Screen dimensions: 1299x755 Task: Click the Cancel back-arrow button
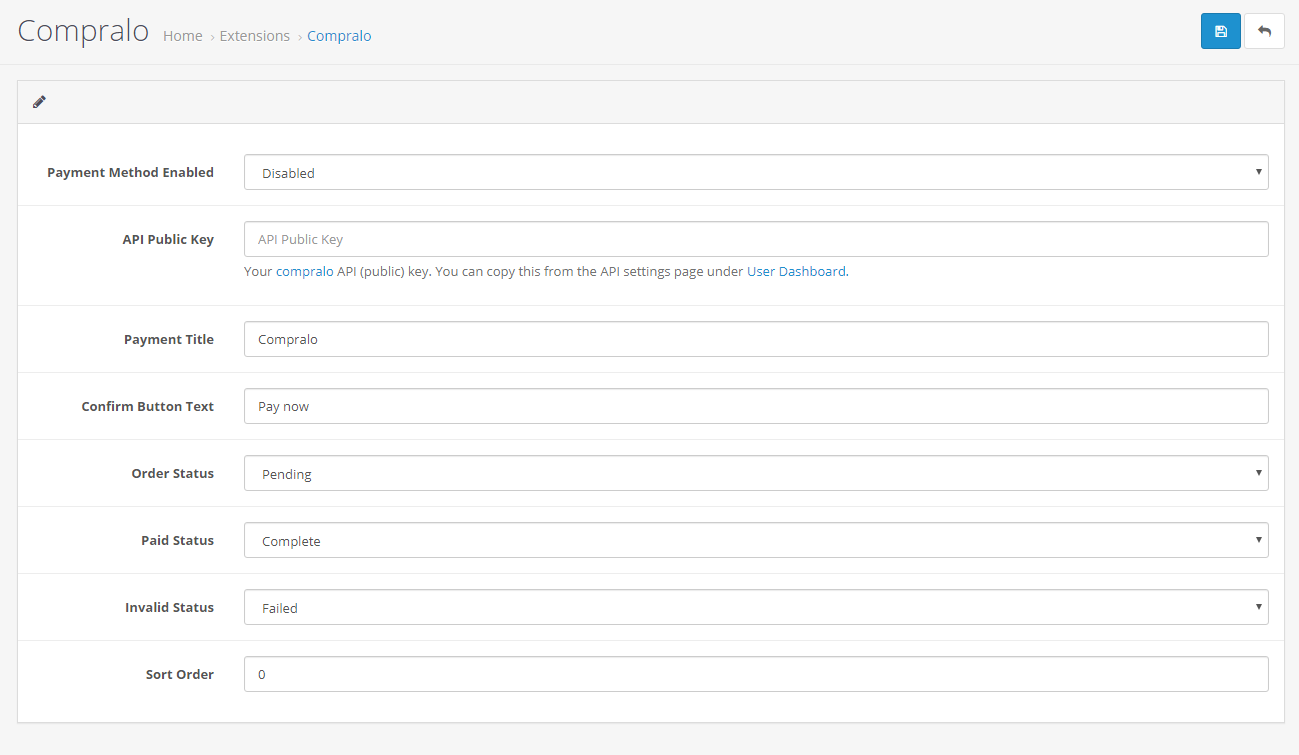[1264, 31]
